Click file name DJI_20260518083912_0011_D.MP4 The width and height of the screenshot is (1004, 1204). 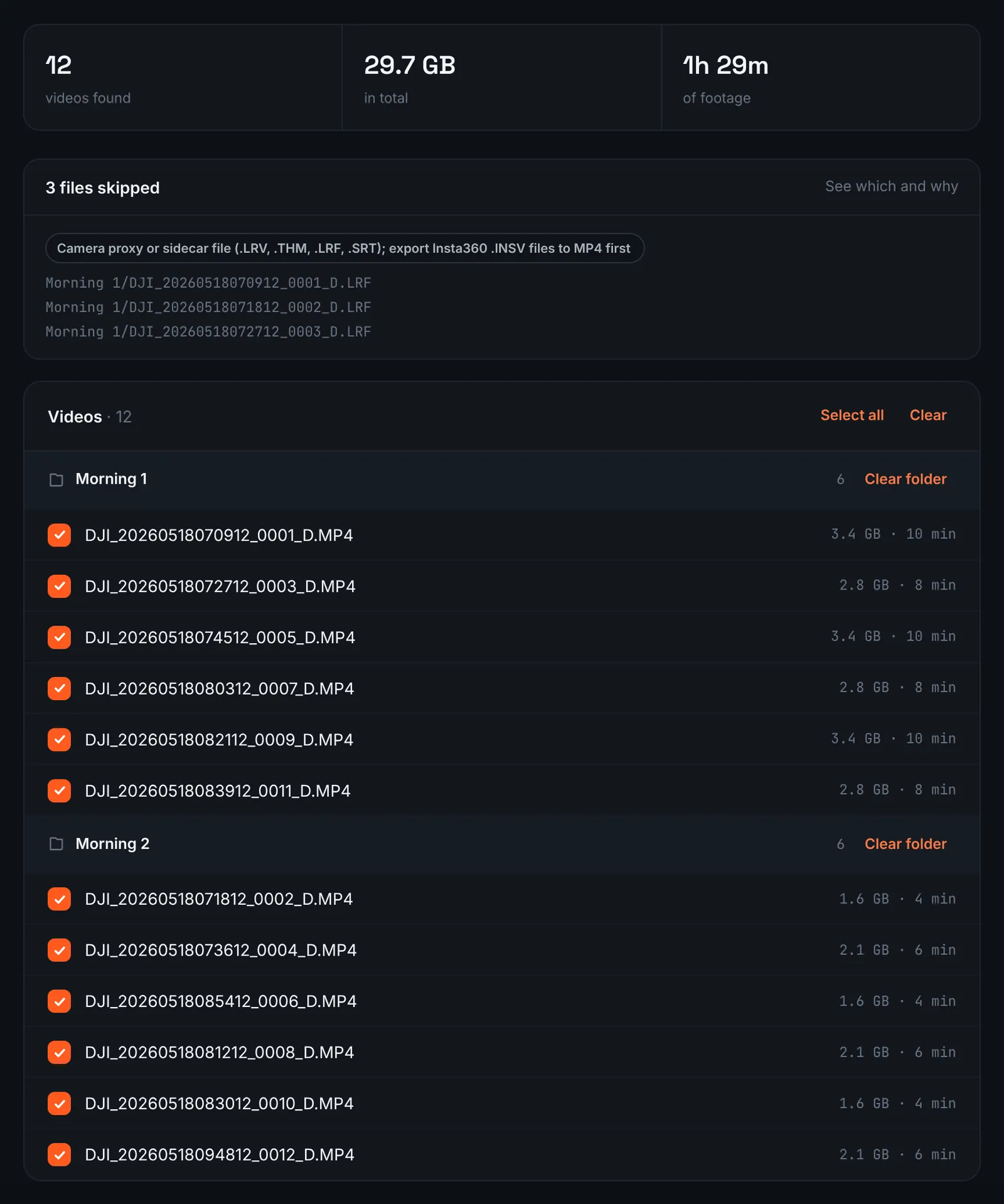tap(218, 791)
